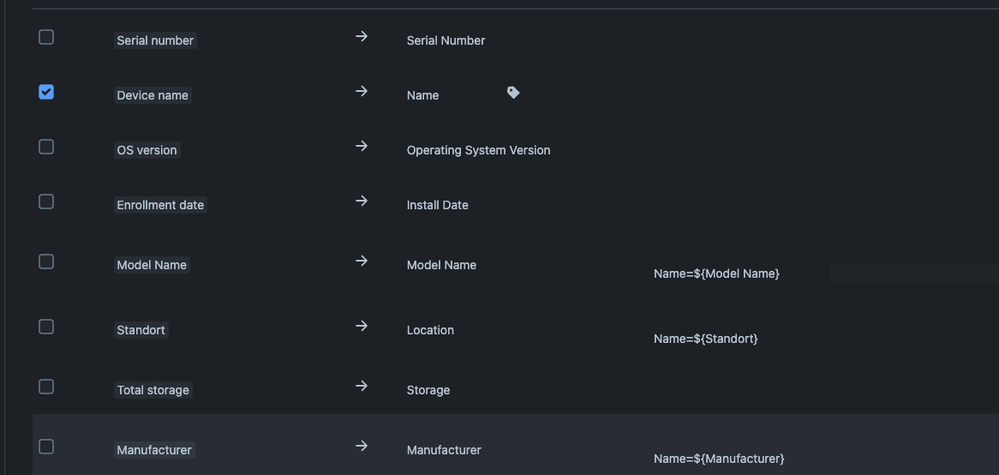The width and height of the screenshot is (999, 475).
Task: Click the Standort source field tag
Action: (141, 330)
